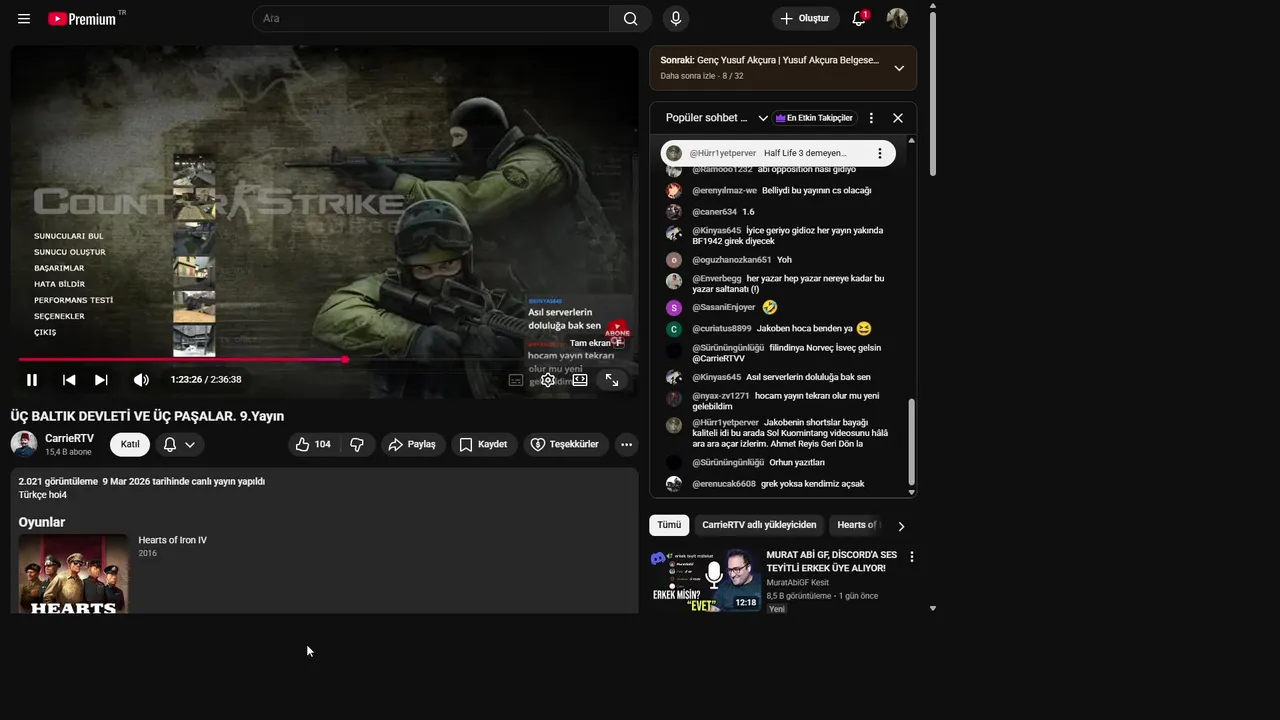Open the hamburger guide menu
This screenshot has height=720, width=1280.
click(24, 19)
